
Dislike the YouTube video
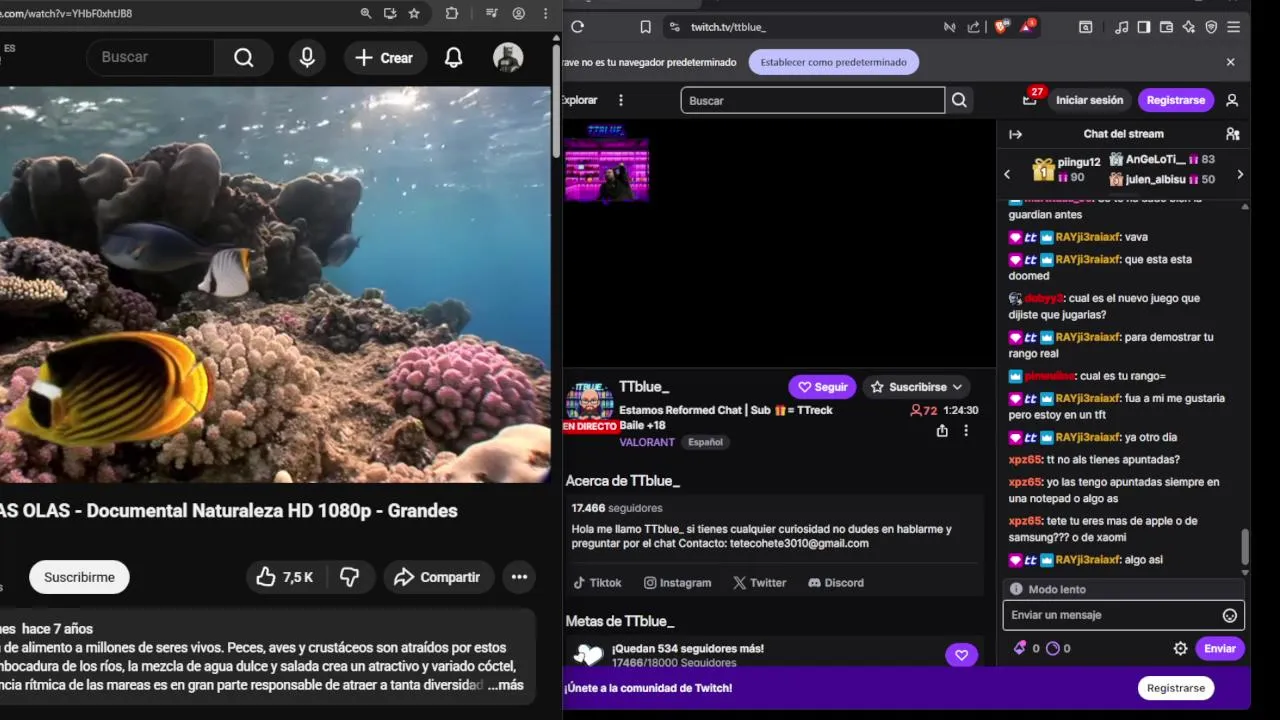coord(349,577)
